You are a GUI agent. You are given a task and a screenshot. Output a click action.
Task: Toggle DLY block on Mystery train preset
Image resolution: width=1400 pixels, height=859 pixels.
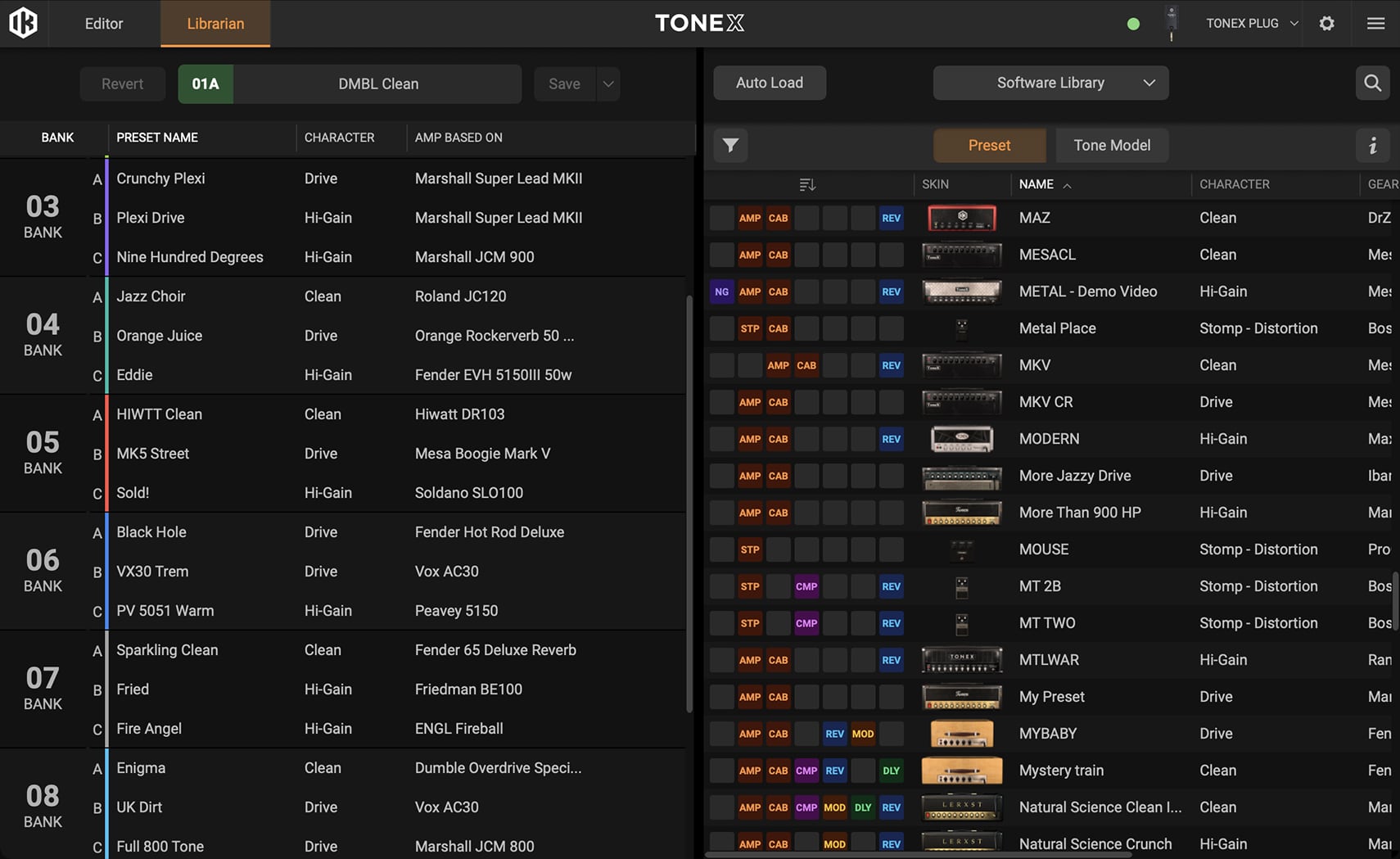coord(891,771)
